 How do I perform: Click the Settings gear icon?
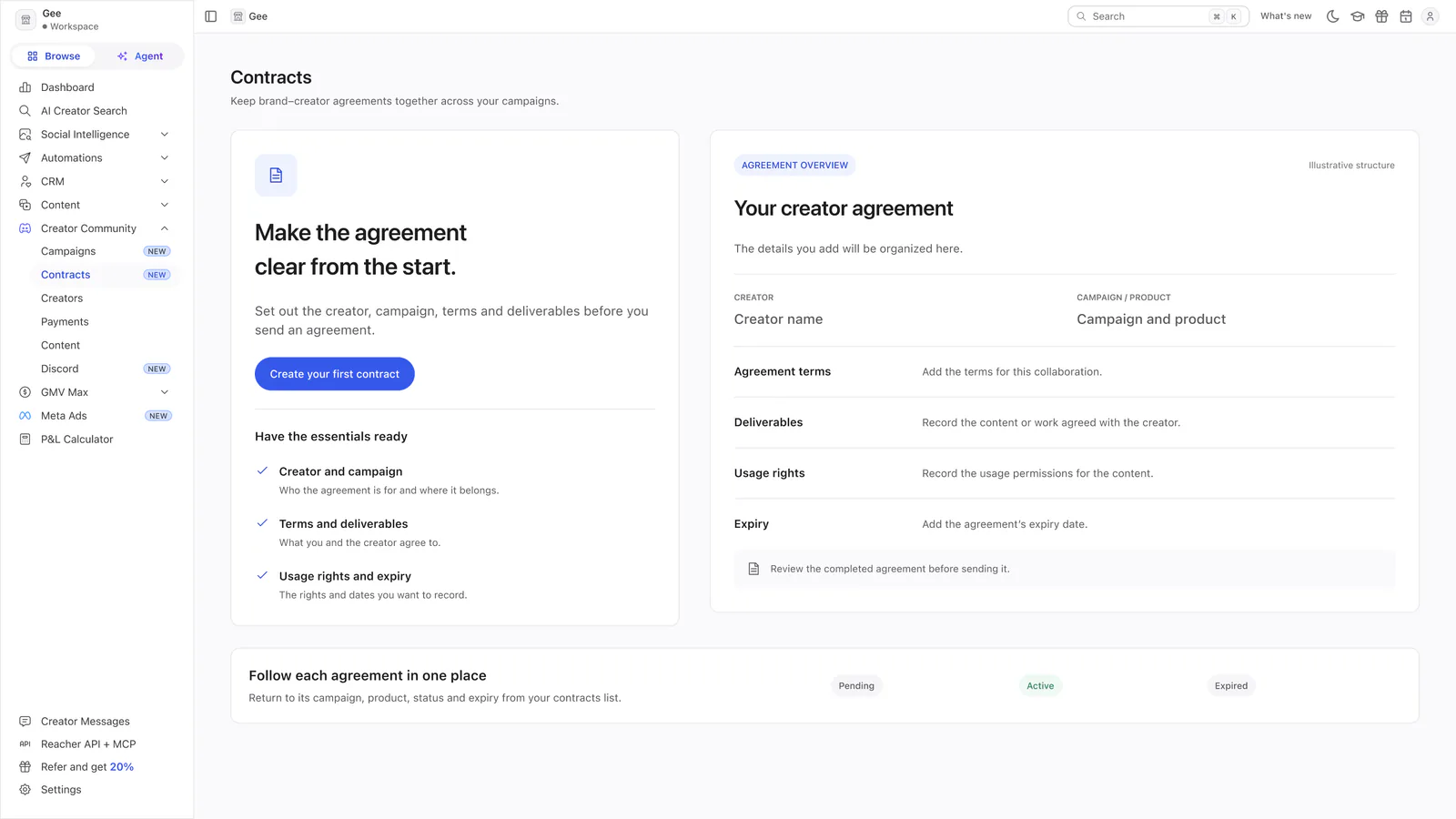pyautogui.click(x=25, y=790)
